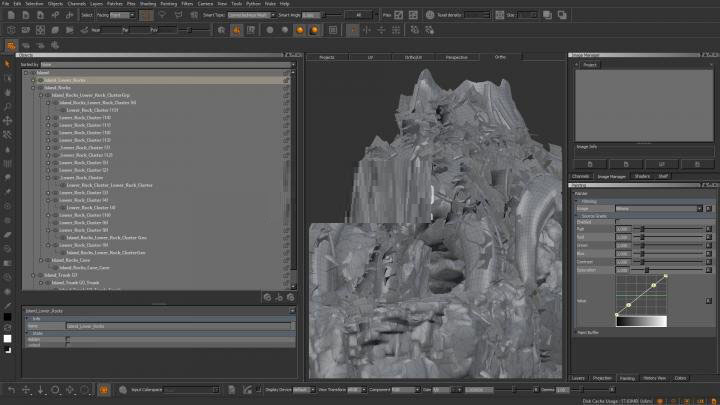Select the first orange sphere shading icon
Screen dimensions: 720x405
click(x=300, y=30)
